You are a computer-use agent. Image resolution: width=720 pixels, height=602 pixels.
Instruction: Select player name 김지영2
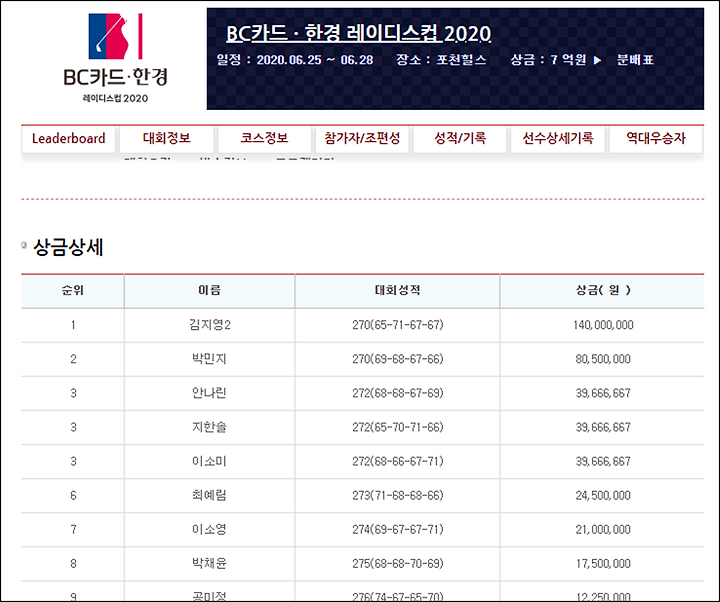point(210,325)
